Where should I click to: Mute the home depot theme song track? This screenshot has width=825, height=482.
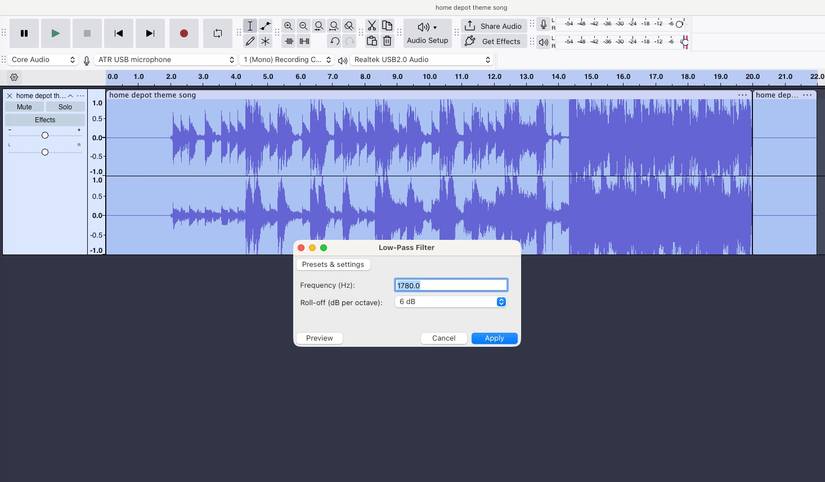(x=24, y=107)
